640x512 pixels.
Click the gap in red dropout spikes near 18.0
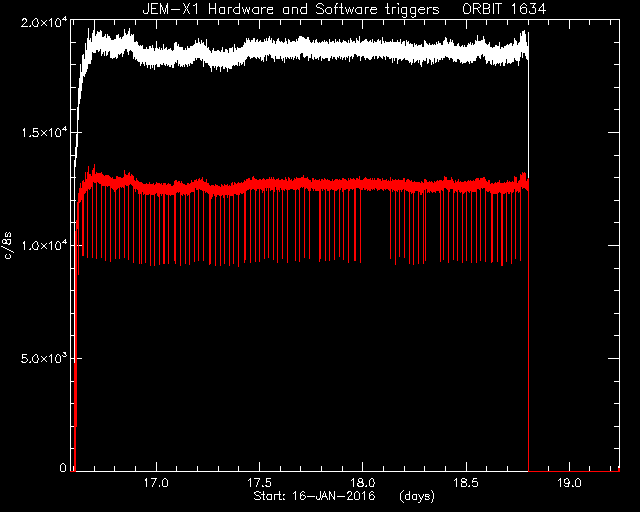(x=376, y=225)
